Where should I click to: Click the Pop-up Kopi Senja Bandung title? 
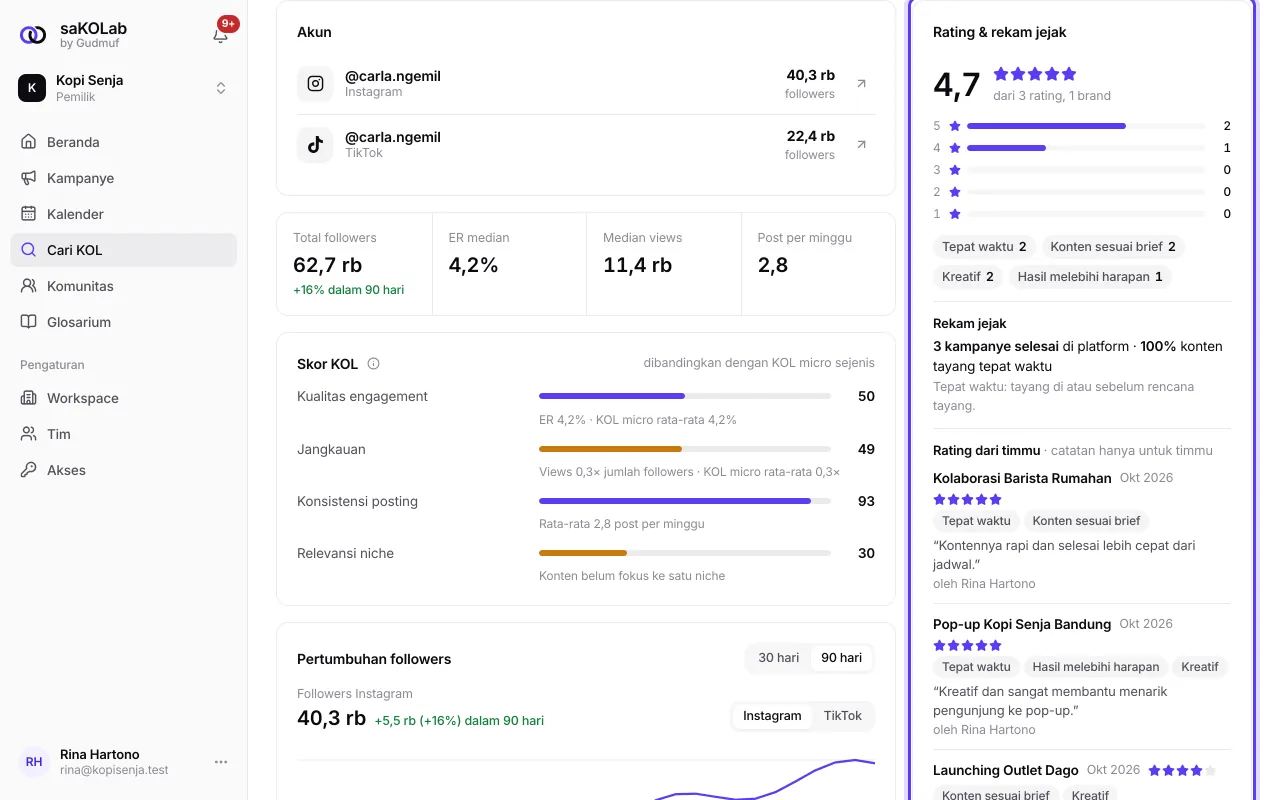(1022, 624)
